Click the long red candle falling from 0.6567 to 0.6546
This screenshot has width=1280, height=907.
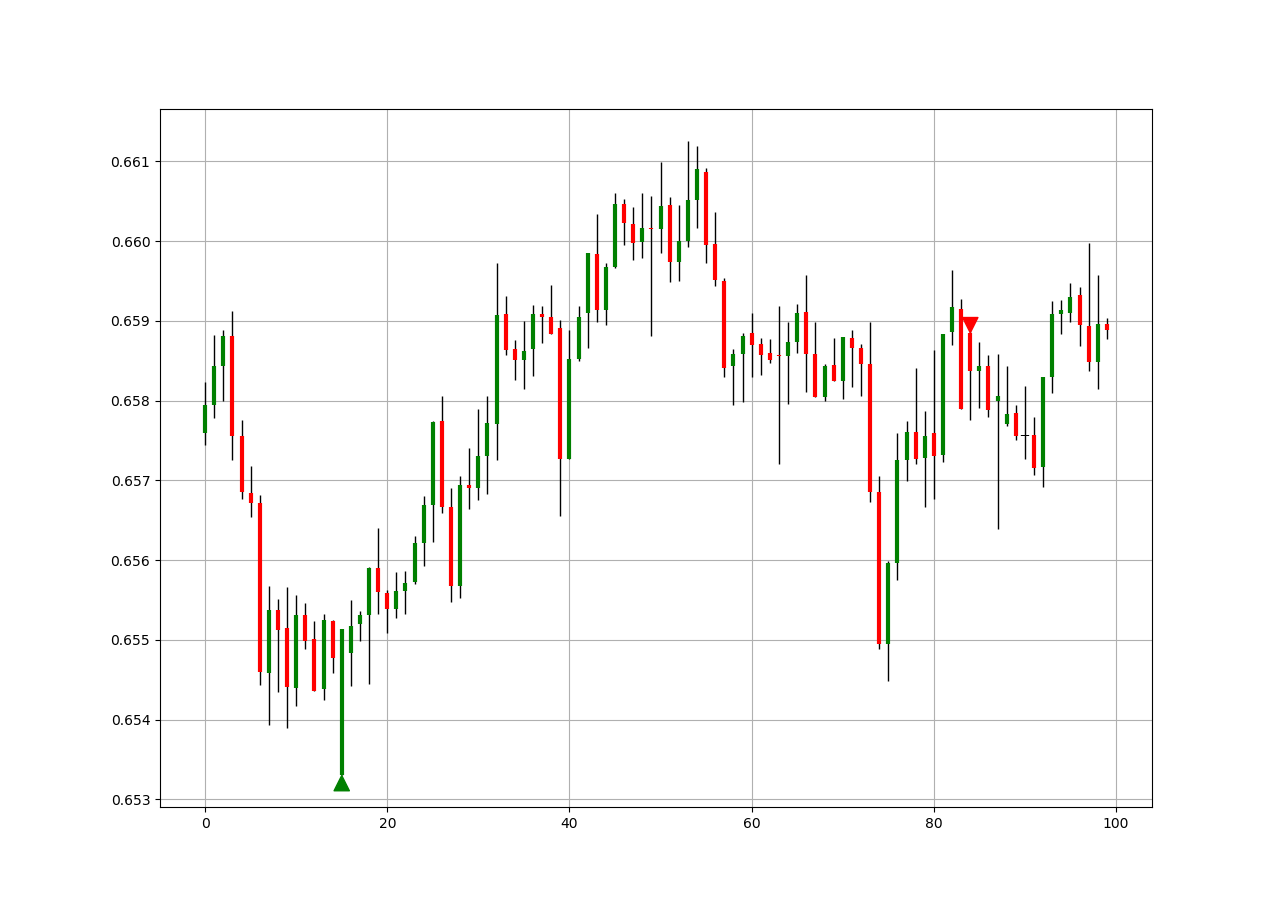[260, 587]
